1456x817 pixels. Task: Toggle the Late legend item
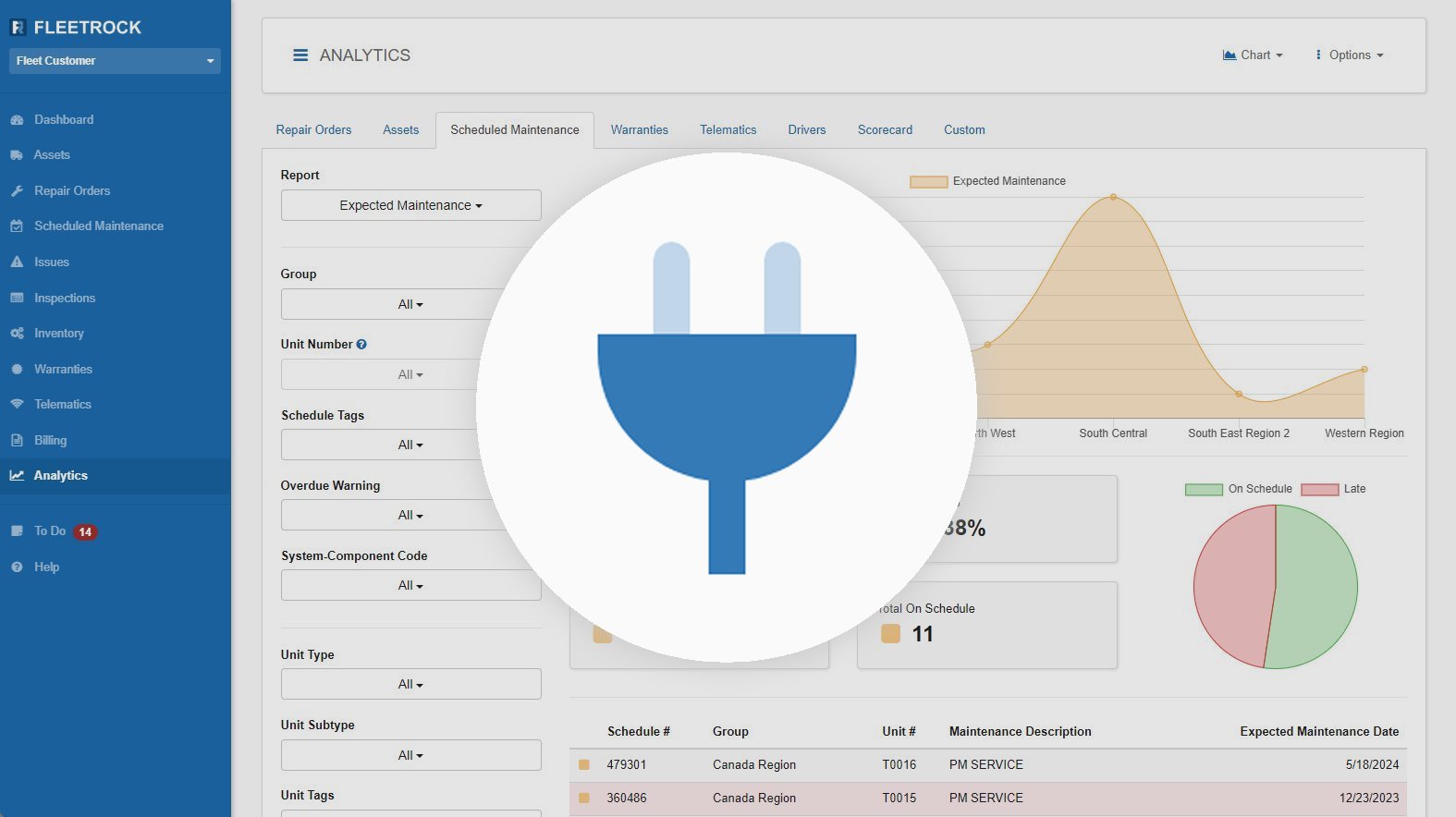[x=1333, y=489]
